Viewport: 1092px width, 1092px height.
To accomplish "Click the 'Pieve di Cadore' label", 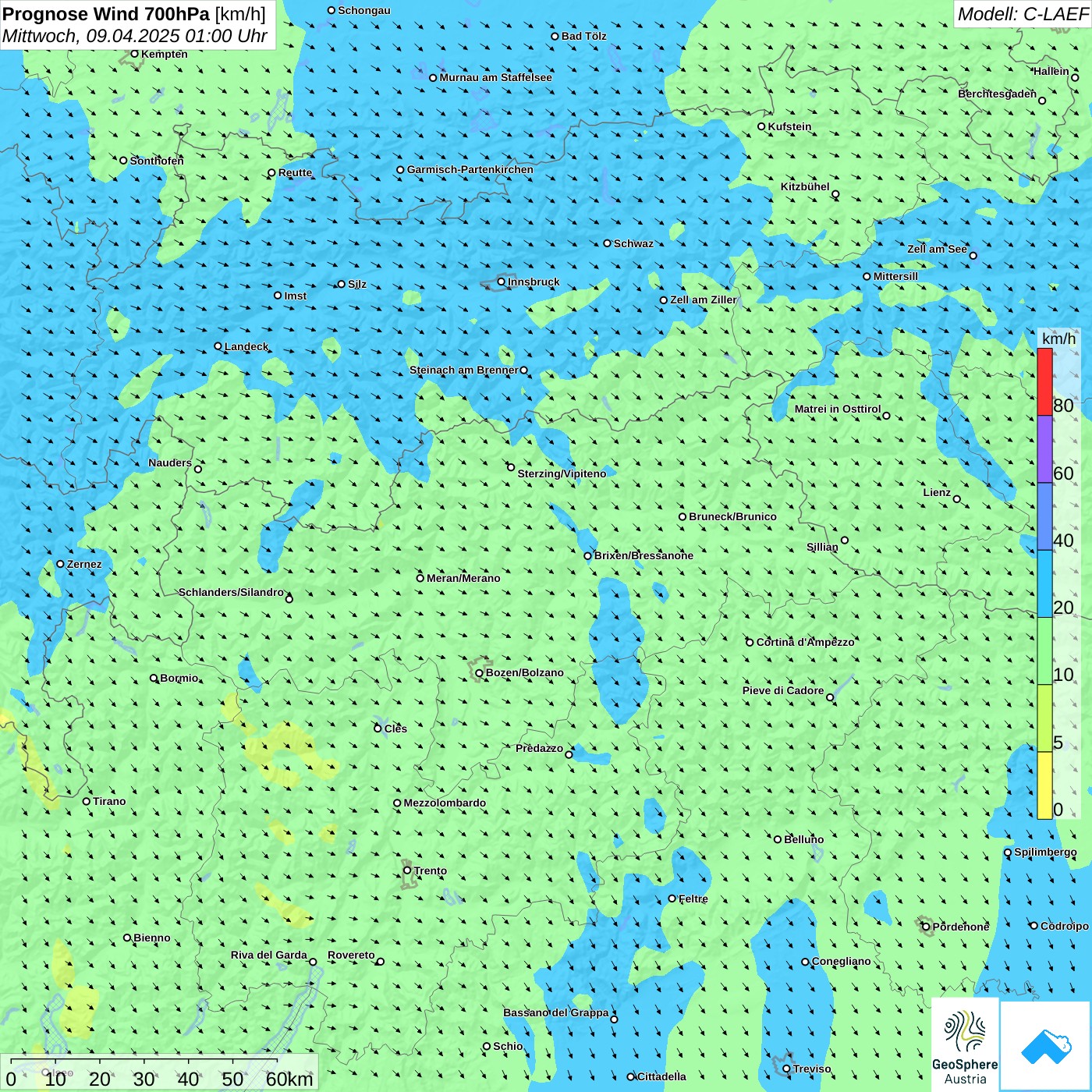I will [783, 690].
